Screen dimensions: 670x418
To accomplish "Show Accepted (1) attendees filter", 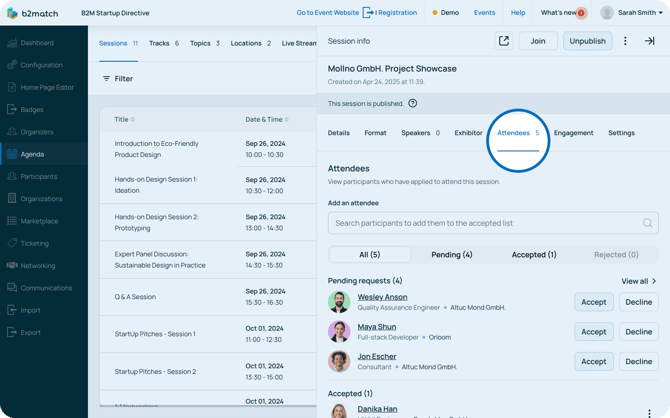I will pos(534,255).
